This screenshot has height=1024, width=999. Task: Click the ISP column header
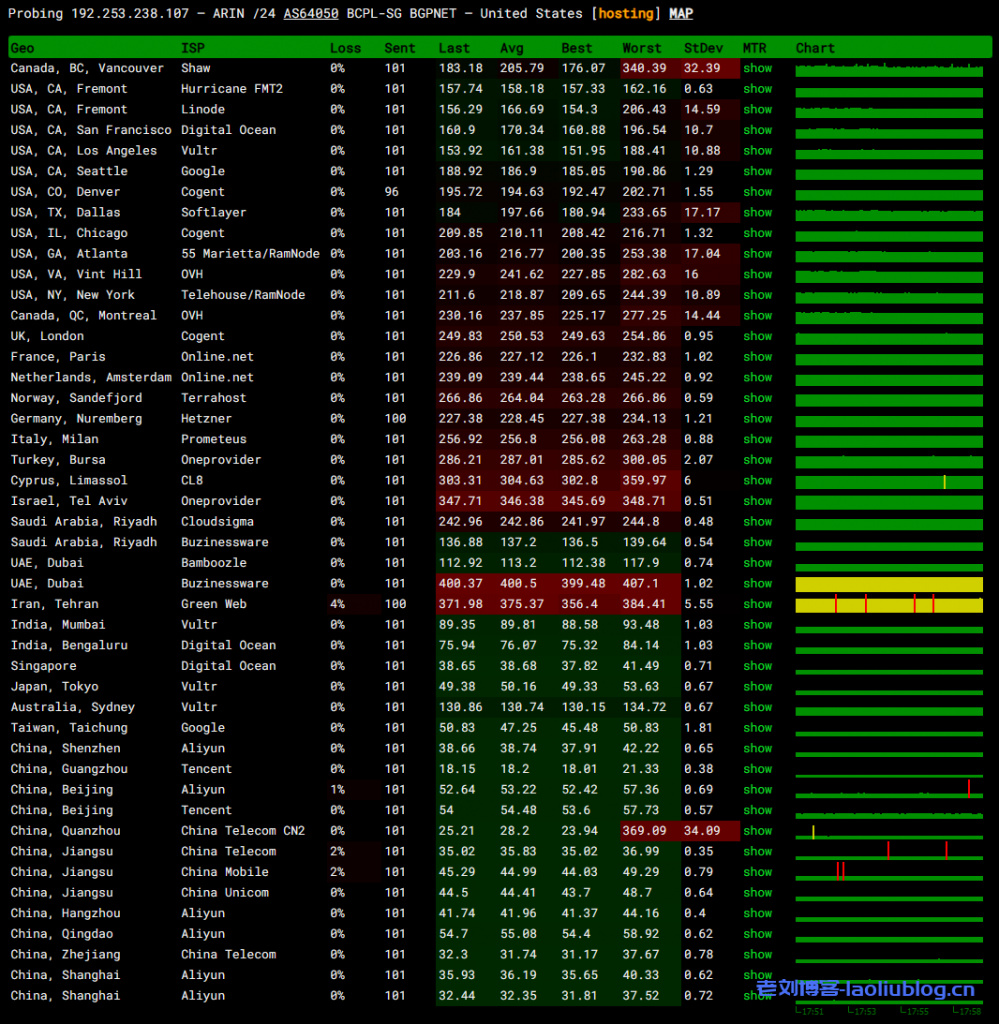coord(193,48)
